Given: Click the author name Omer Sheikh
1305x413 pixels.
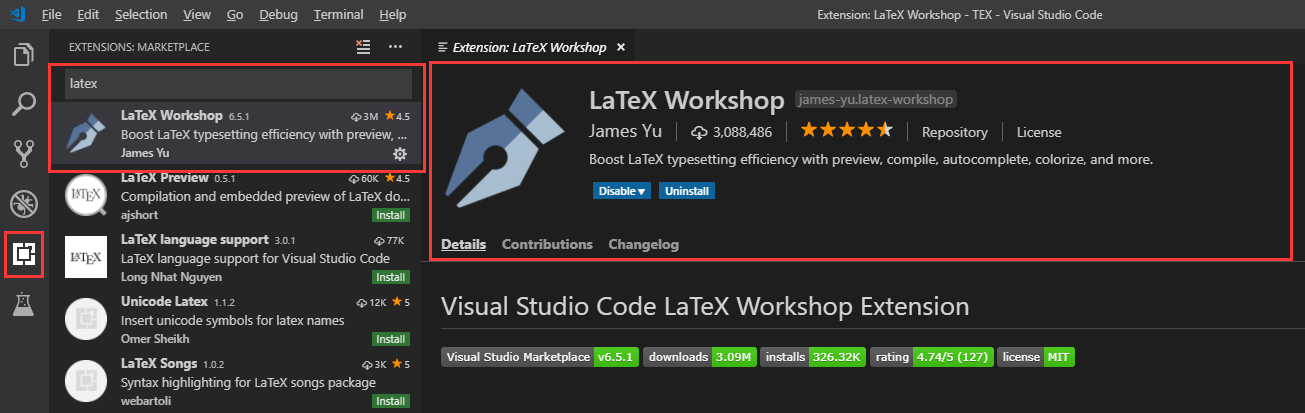Looking at the screenshot, I should [153, 339].
